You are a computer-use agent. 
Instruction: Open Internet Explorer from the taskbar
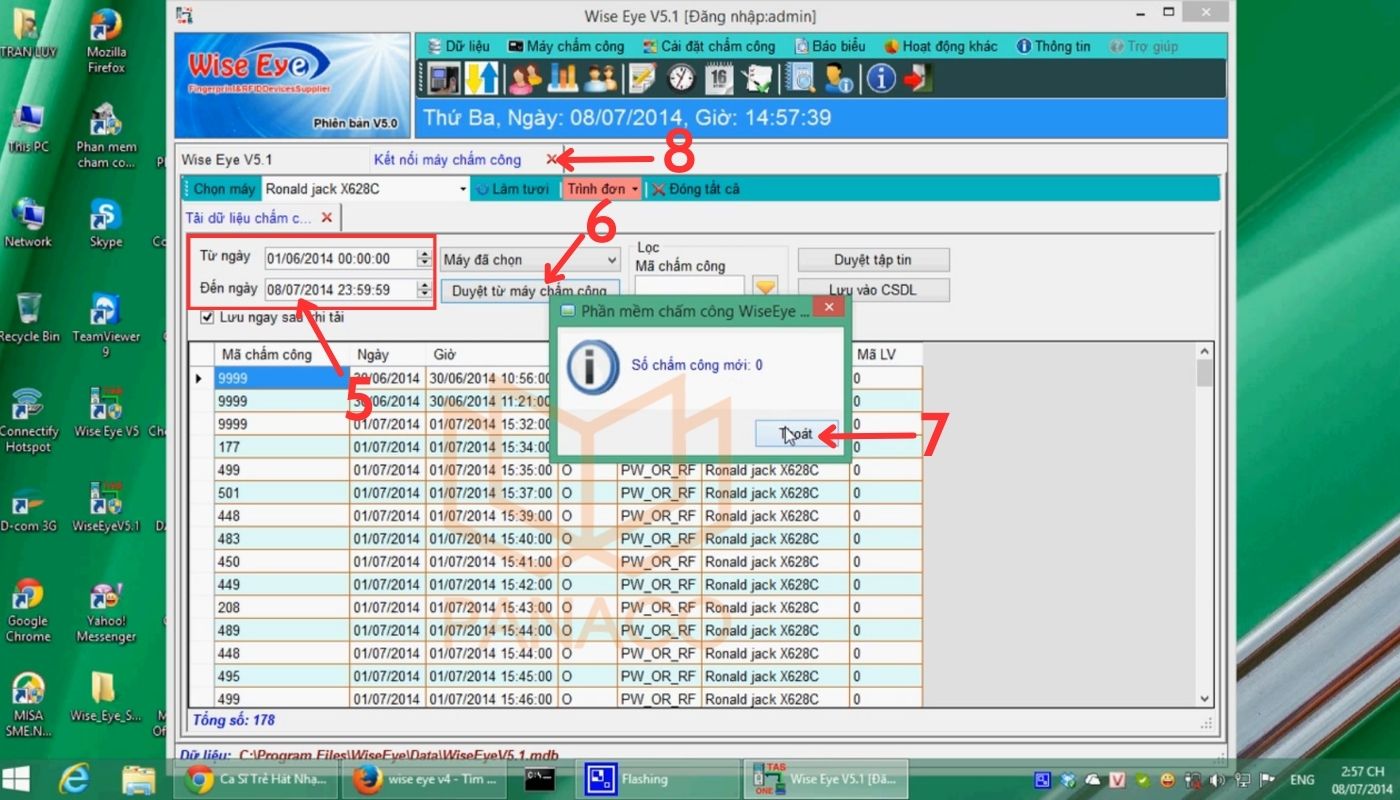point(74,779)
